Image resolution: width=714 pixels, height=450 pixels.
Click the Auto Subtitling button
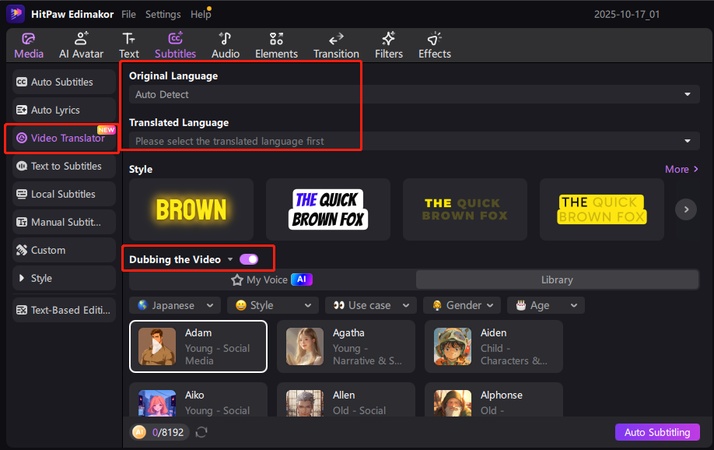coord(657,432)
